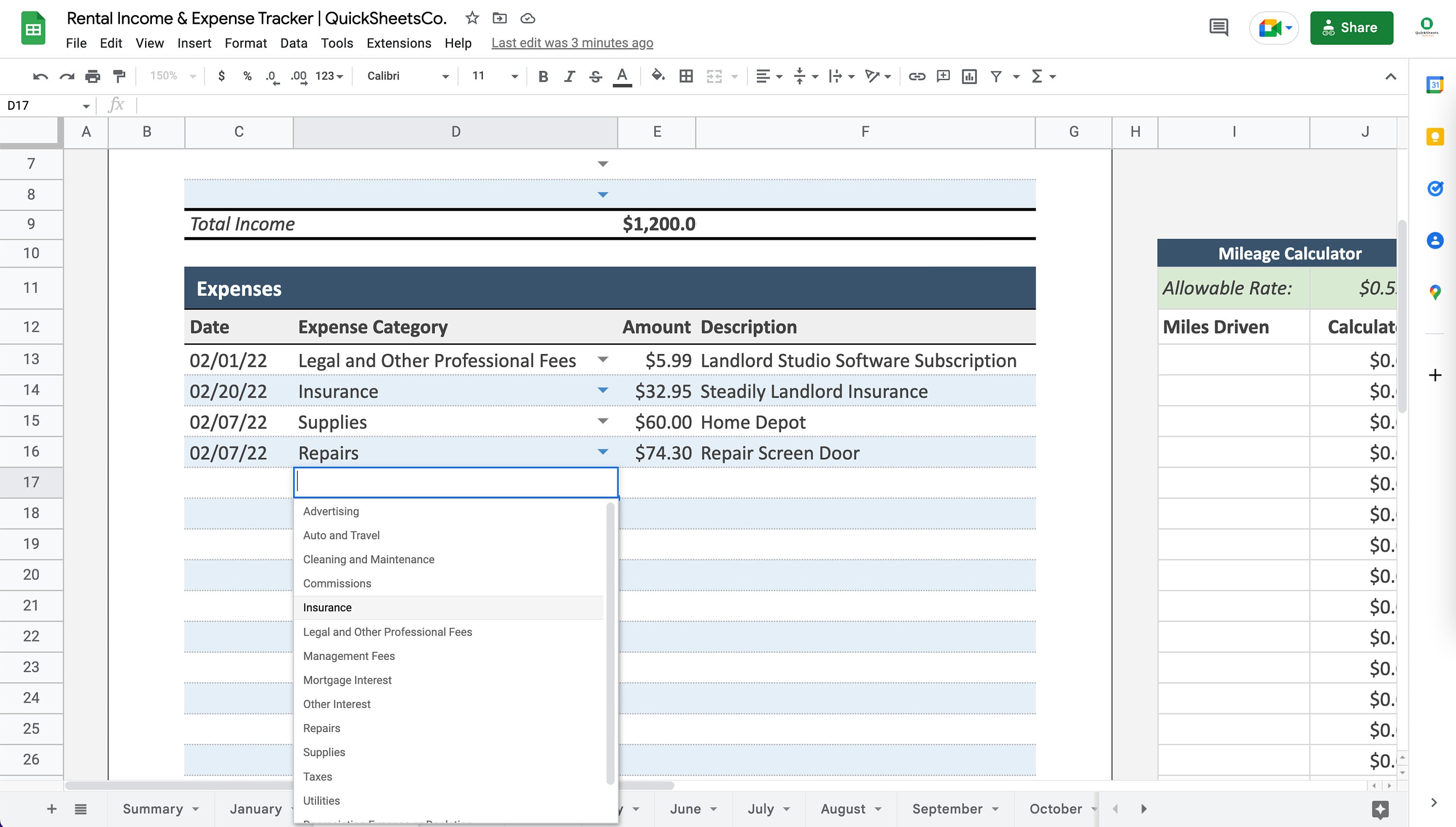Open the fill color picker
This screenshot has width=1456, height=827.
pyautogui.click(x=658, y=76)
